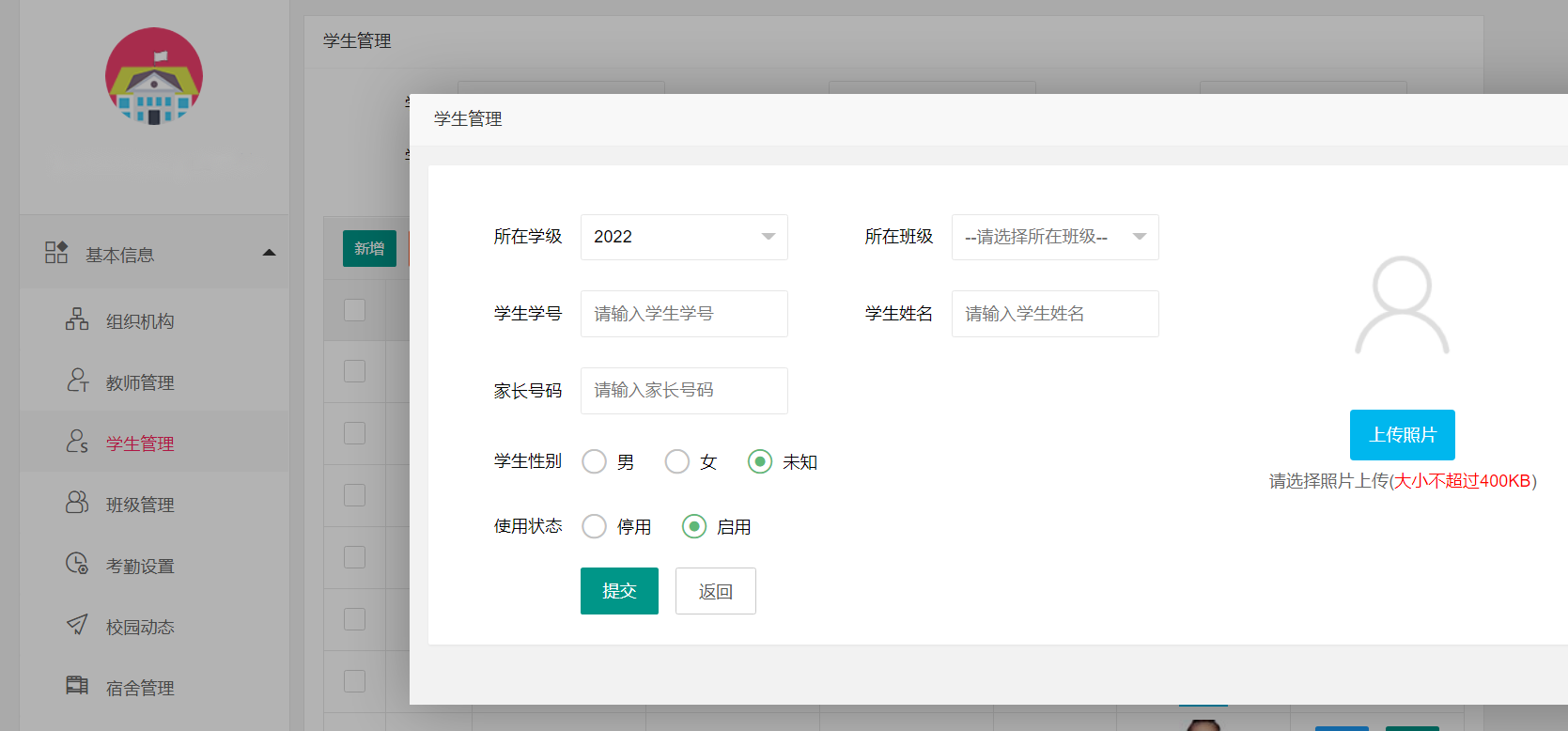This screenshot has height=731, width=1568.
Task: Collapse the 基本信息 menu section
Action: 269,253
